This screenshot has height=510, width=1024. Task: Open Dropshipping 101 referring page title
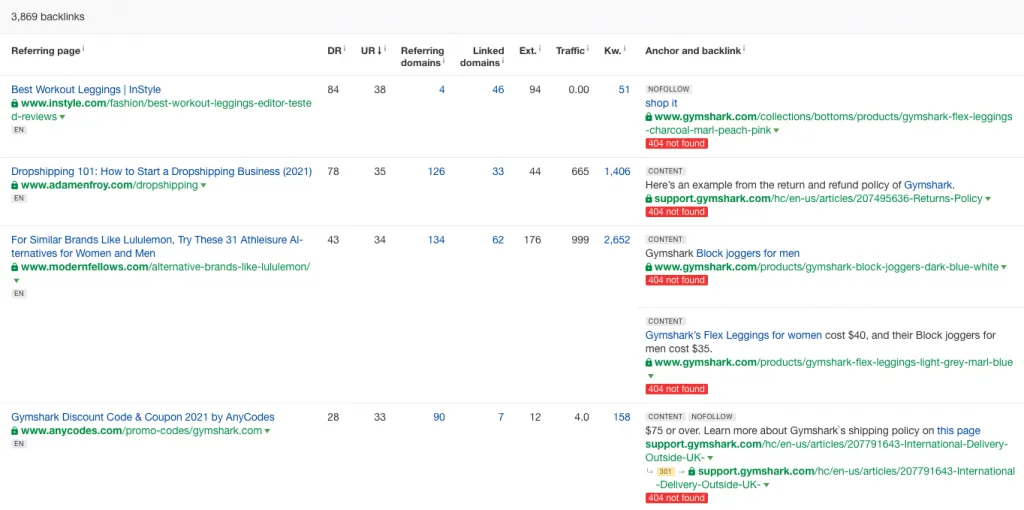(161, 172)
